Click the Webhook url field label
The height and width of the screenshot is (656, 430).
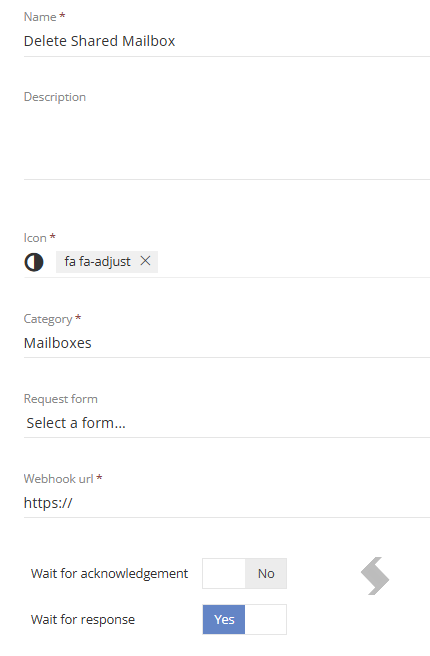59,479
